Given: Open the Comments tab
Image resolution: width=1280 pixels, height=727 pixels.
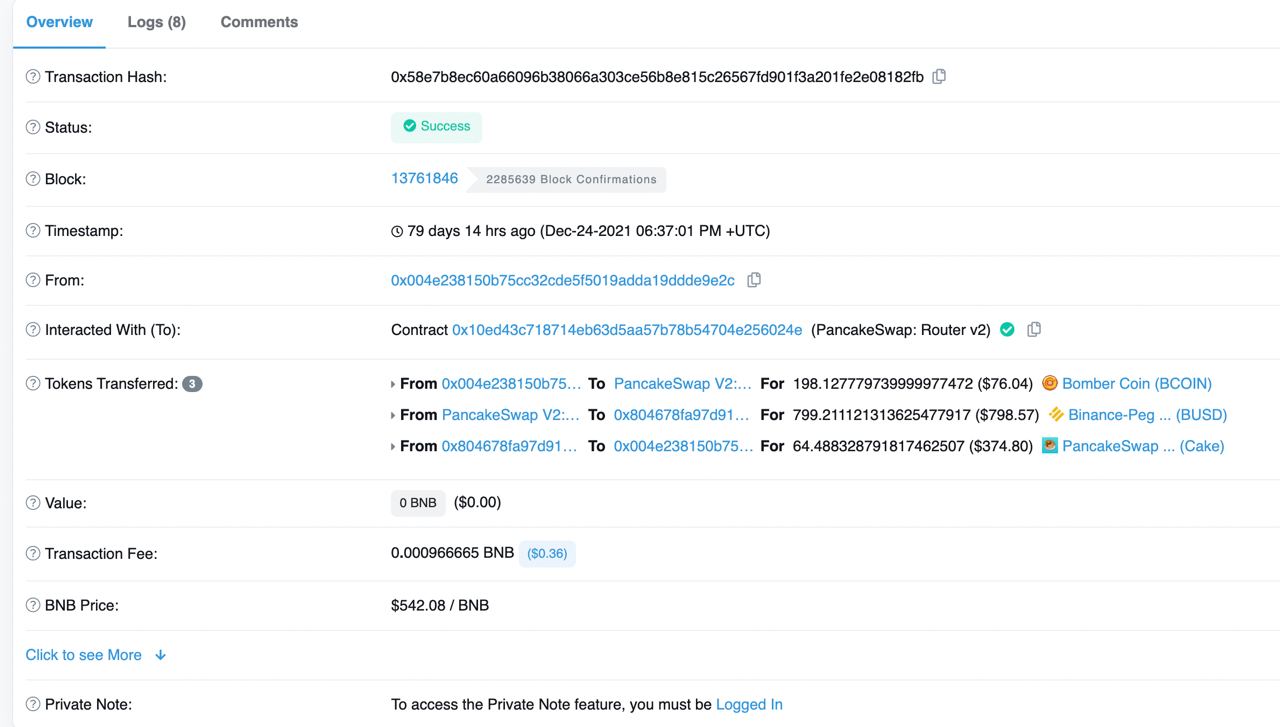Looking at the screenshot, I should pos(259,22).
